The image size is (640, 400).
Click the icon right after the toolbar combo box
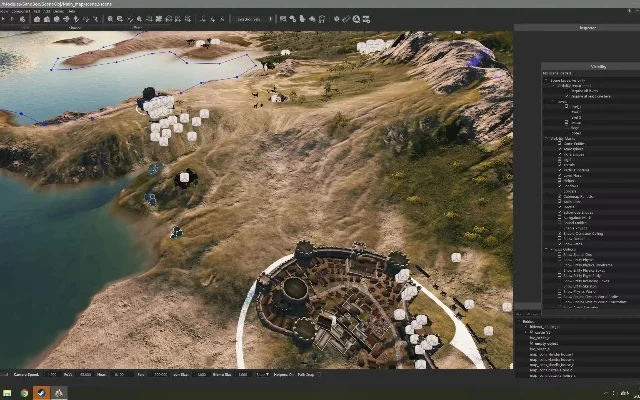tap(283, 19)
